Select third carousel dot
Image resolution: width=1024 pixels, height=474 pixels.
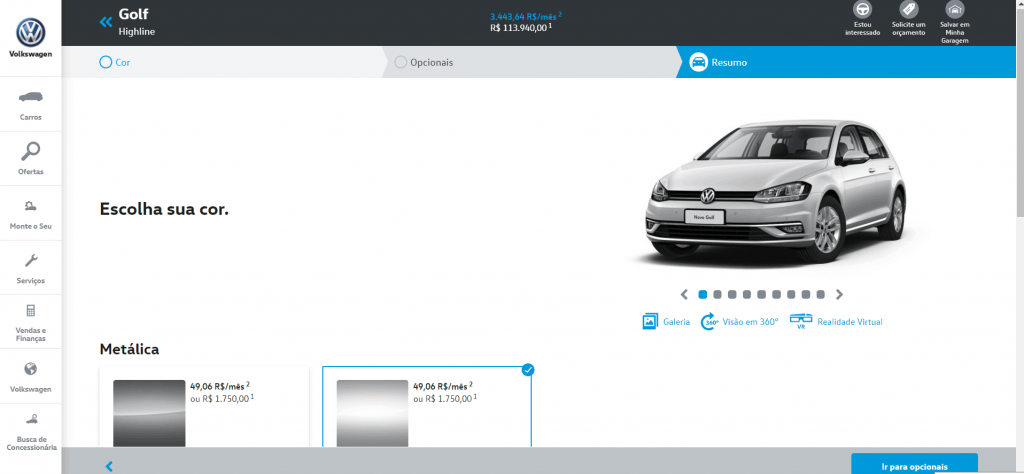732,294
